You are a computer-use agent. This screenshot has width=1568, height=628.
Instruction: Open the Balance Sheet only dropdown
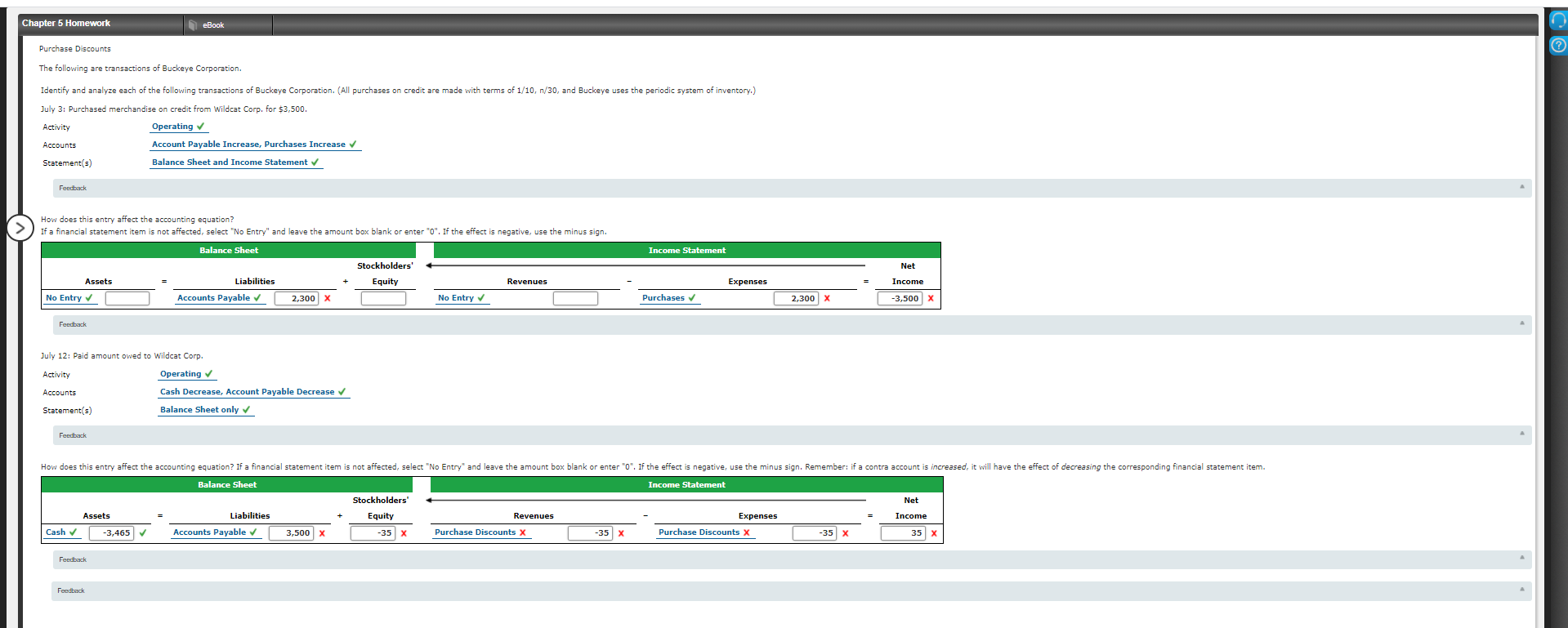206,410
